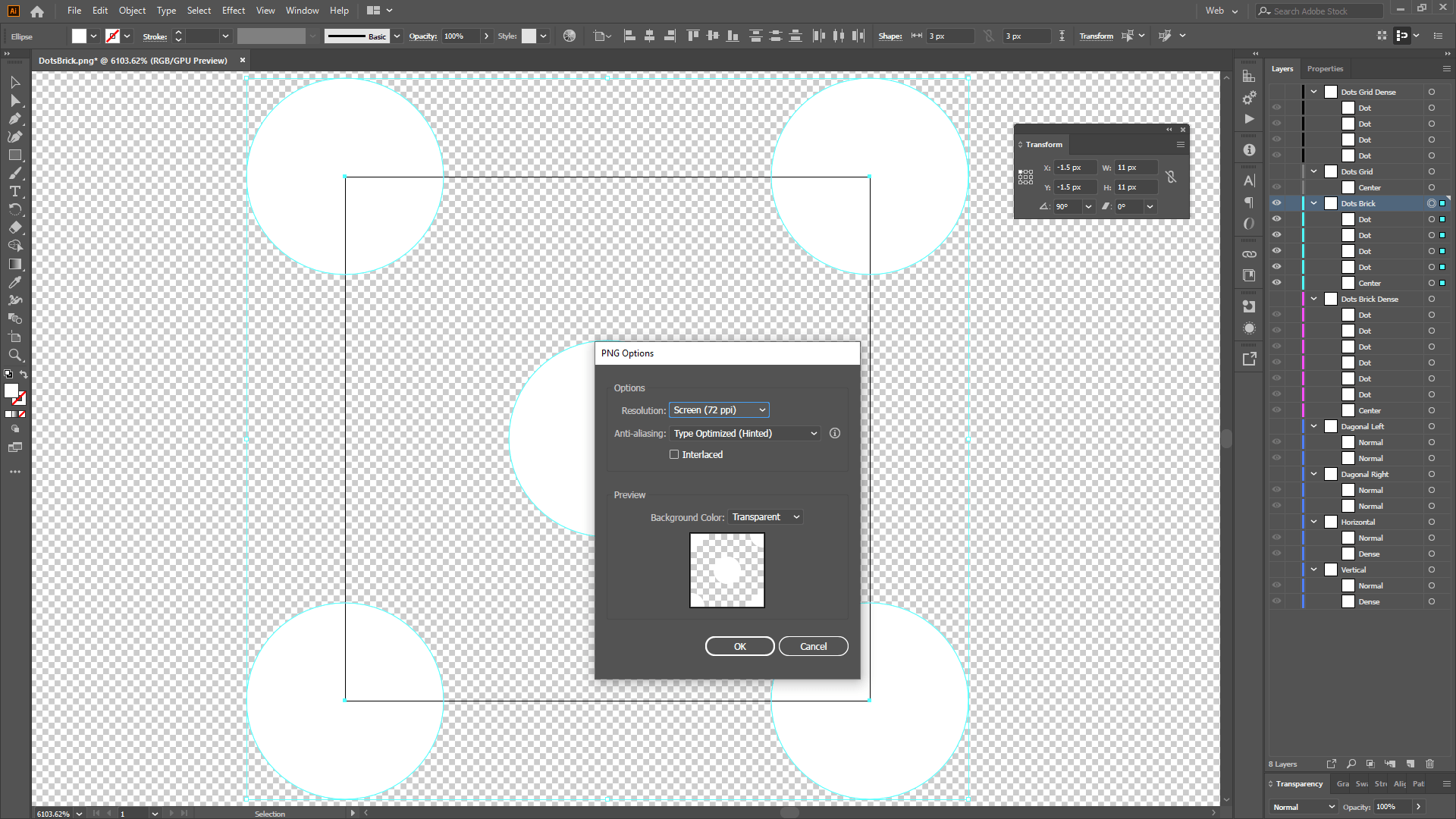1456x819 pixels.
Task: Select the Rectangle tool
Action: tap(15, 155)
